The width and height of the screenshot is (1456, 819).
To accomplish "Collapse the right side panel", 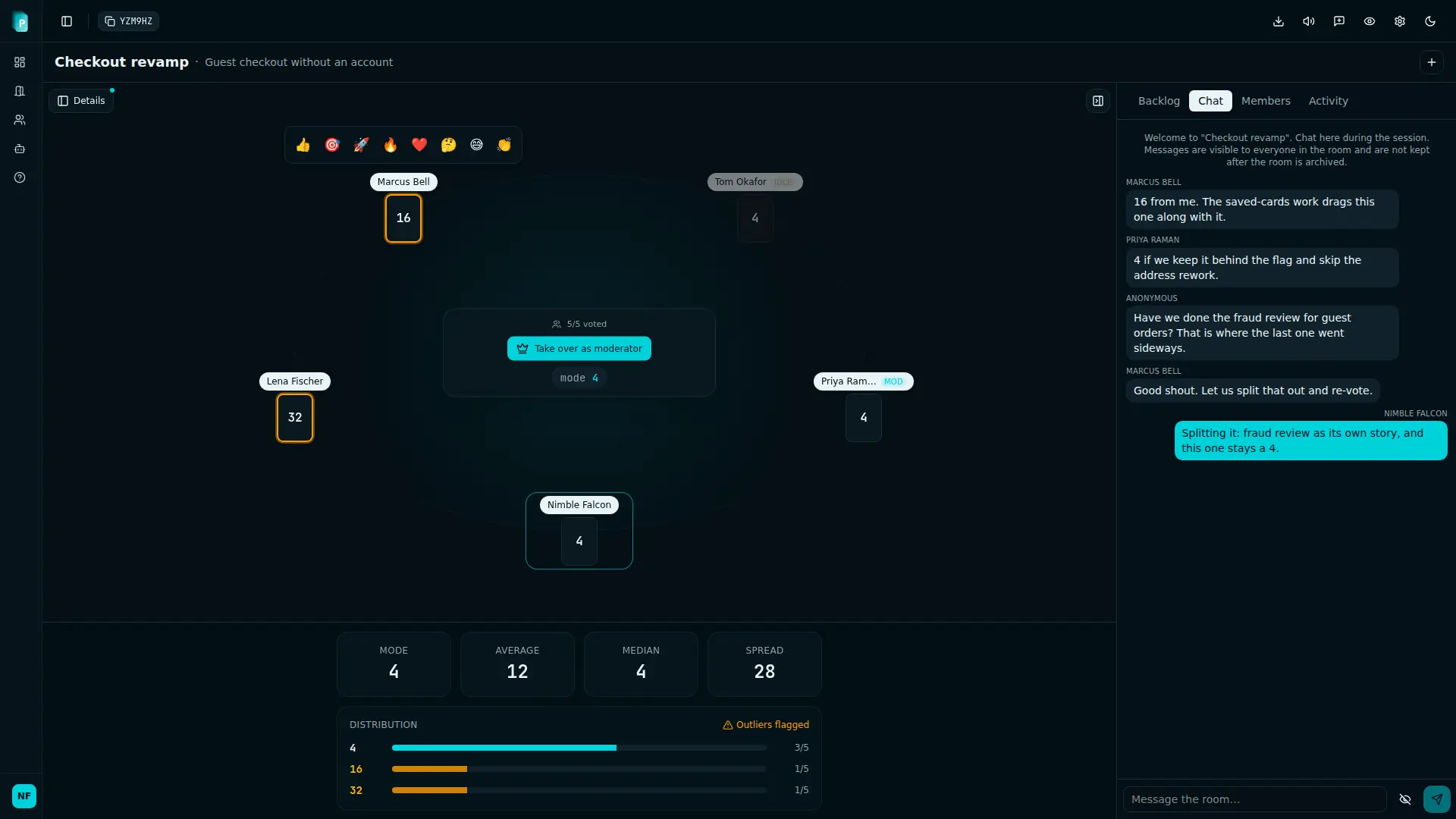I will click(x=1098, y=101).
